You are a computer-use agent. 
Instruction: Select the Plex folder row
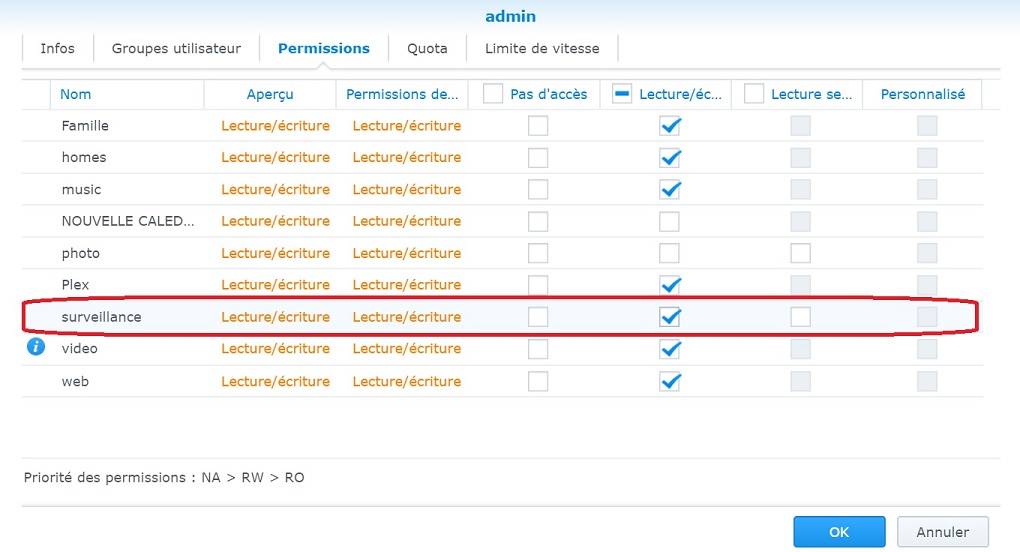[x=76, y=285]
